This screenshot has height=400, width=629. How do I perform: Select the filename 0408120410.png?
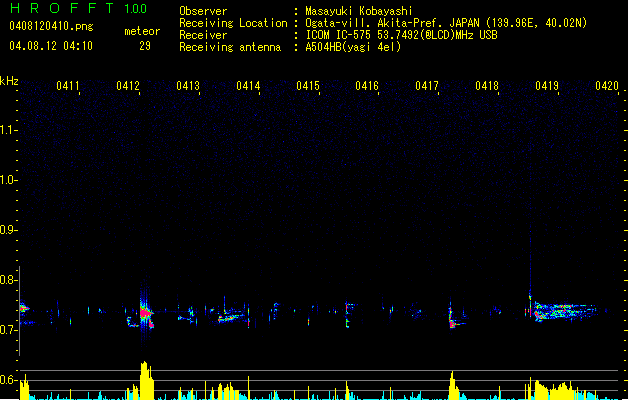click(51, 27)
